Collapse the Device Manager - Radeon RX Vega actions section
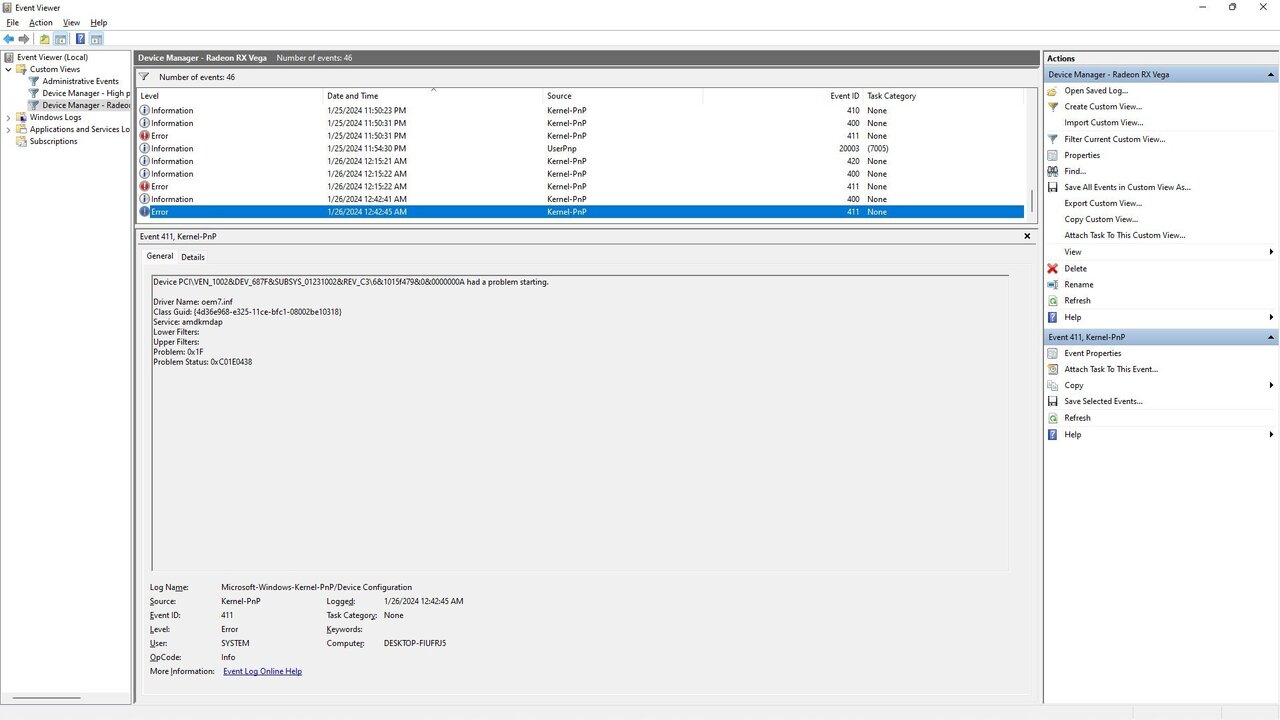The height and width of the screenshot is (720, 1280). [1271, 74]
